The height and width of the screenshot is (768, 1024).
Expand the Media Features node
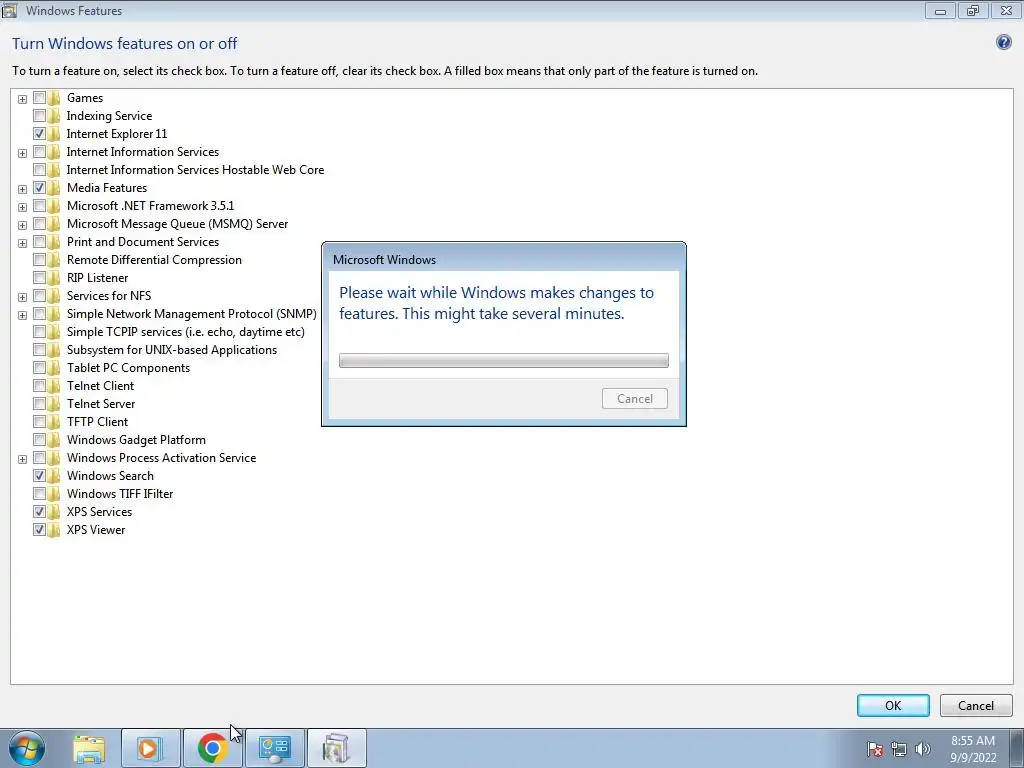point(22,189)
